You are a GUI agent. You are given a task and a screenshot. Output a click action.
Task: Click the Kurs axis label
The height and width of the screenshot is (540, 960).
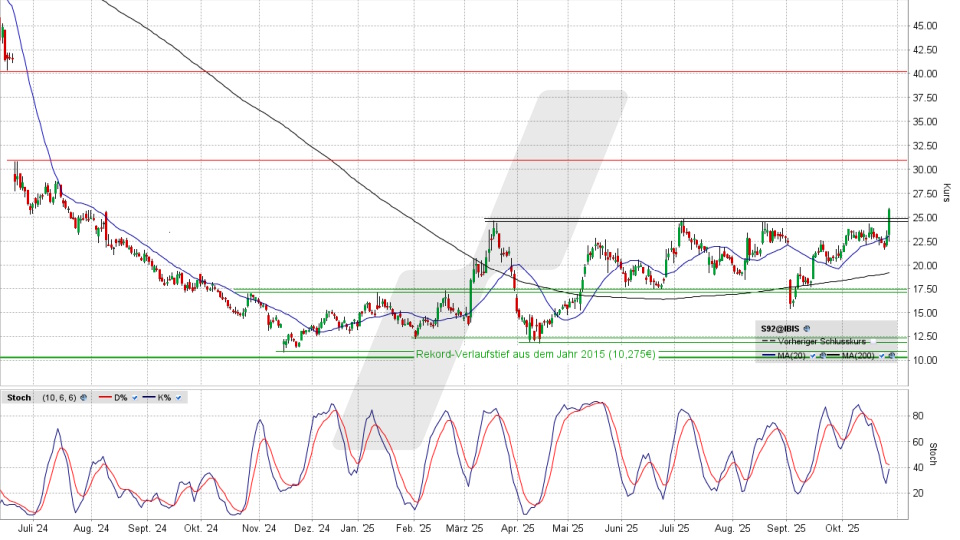[x=946, y=191]
